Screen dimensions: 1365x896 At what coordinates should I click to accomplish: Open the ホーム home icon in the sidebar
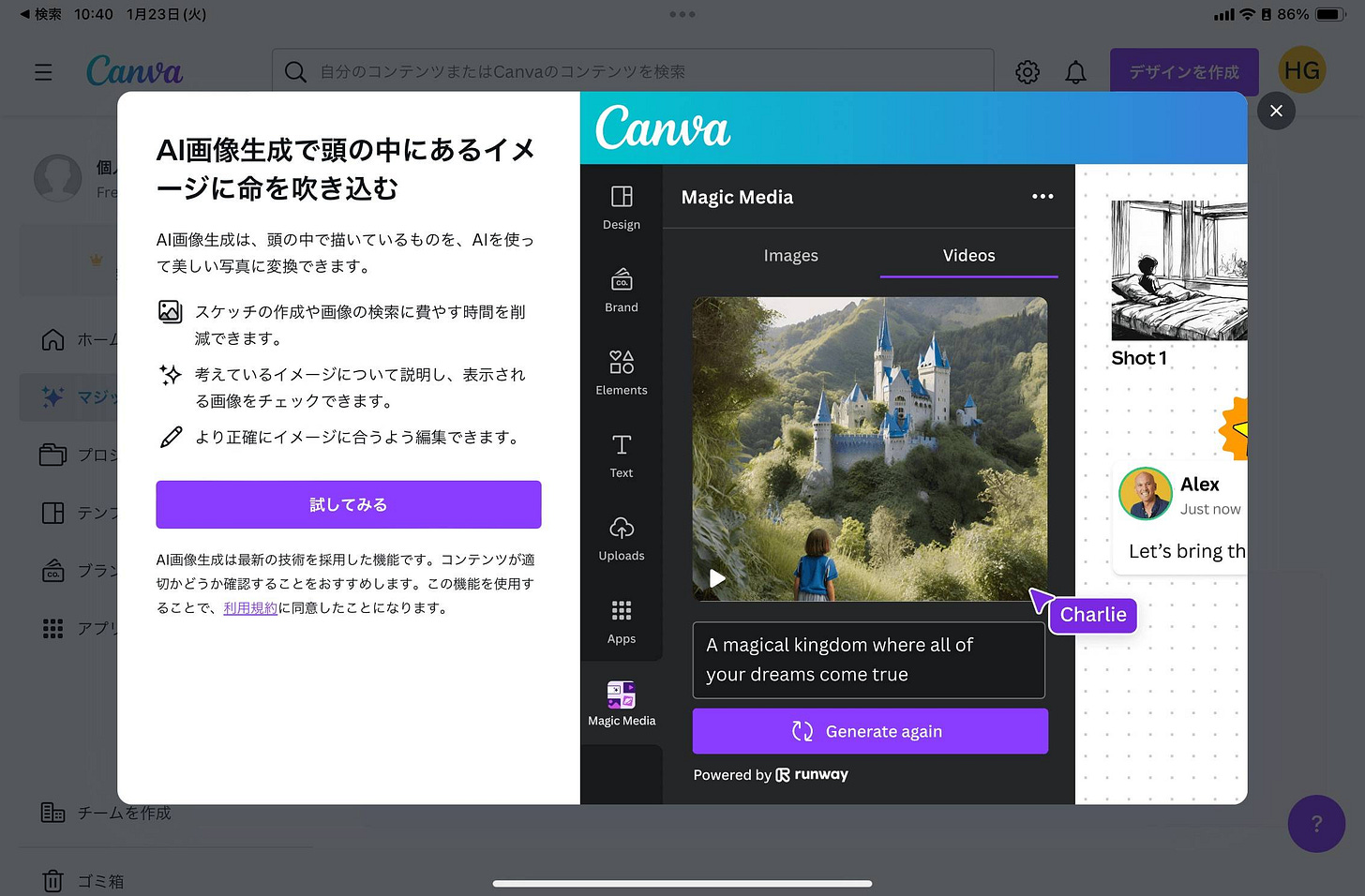pos(53,339)
